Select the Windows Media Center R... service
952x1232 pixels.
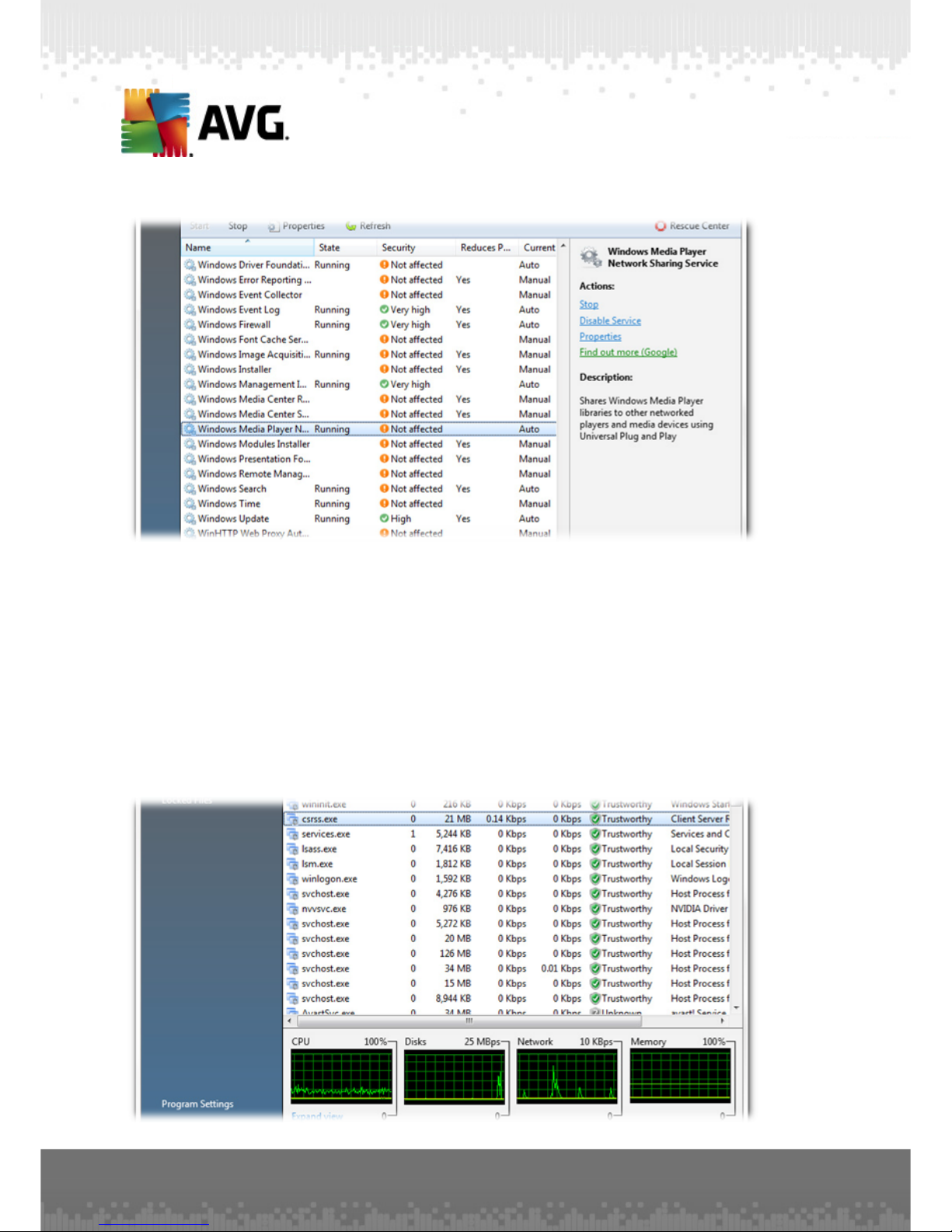point(369,399)
